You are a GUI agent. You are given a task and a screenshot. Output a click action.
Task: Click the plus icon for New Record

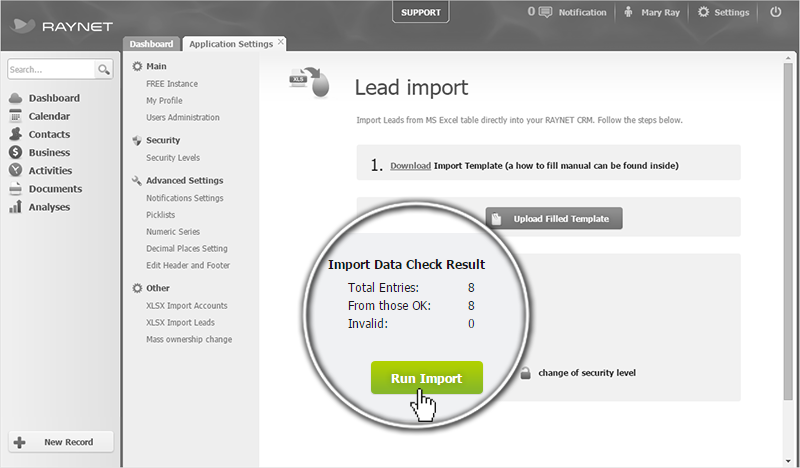(19, 442)
